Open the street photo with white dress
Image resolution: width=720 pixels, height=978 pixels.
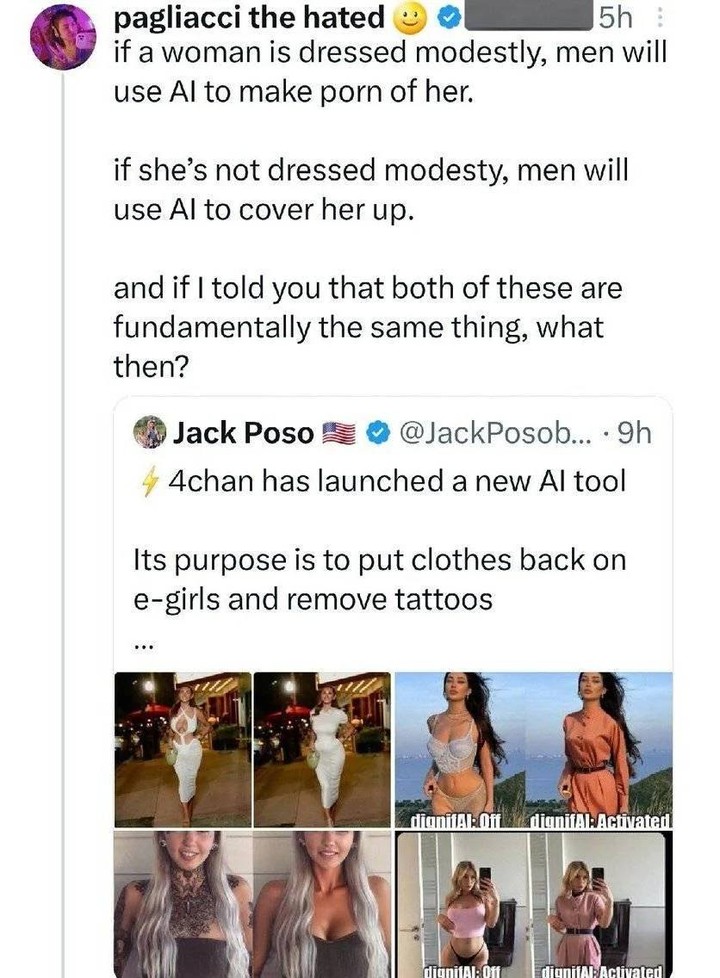(x=252, y=748)
